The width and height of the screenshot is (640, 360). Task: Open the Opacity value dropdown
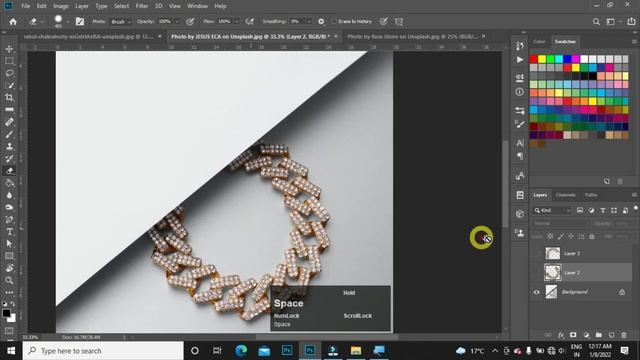(177, 22)
